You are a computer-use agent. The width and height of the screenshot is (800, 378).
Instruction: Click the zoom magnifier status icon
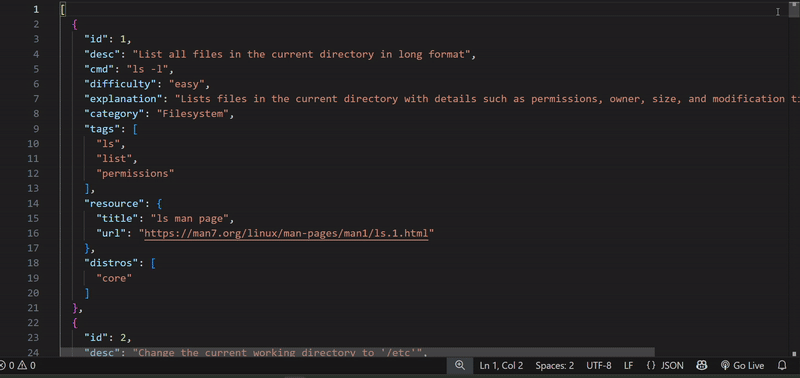click(x=460, y=365)
